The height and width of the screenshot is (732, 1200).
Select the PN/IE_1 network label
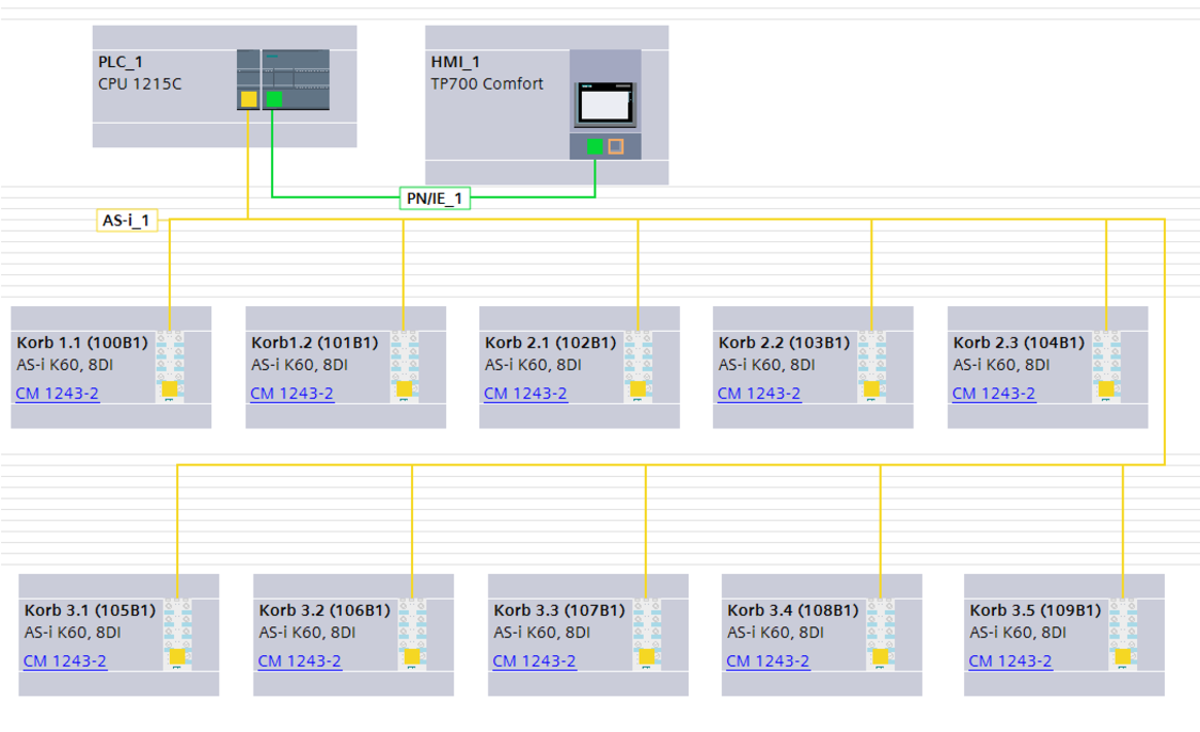[434, 198]
